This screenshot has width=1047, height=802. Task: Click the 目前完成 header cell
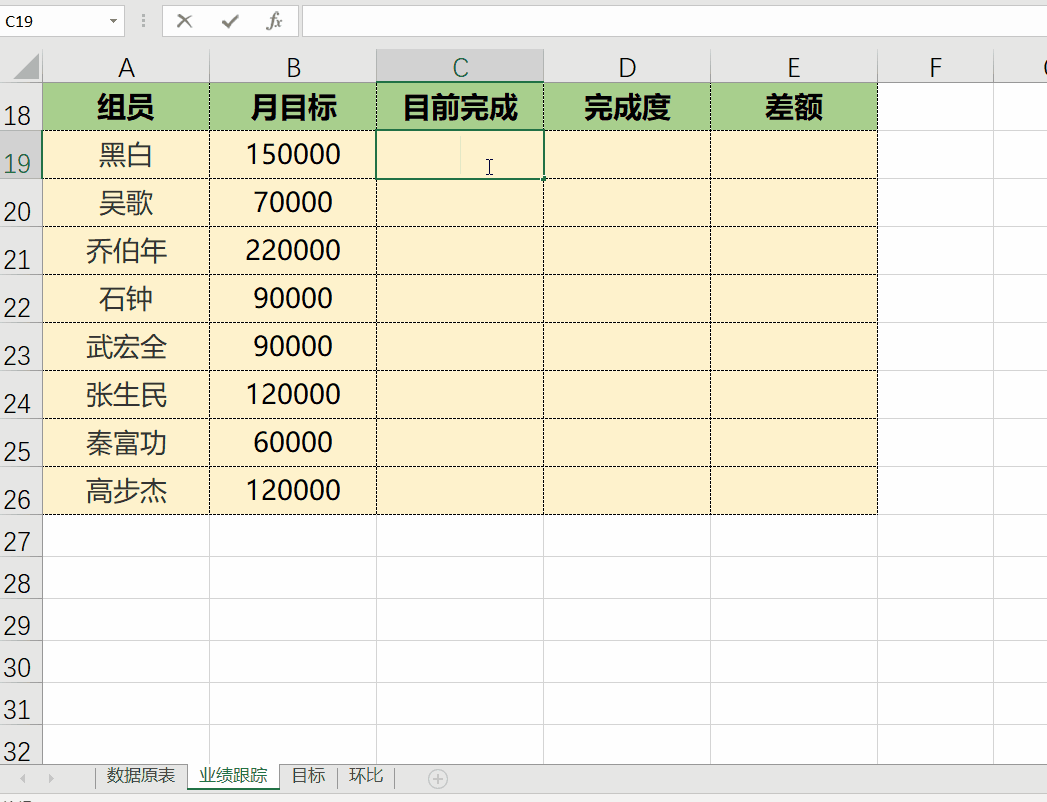pos(460,107)
